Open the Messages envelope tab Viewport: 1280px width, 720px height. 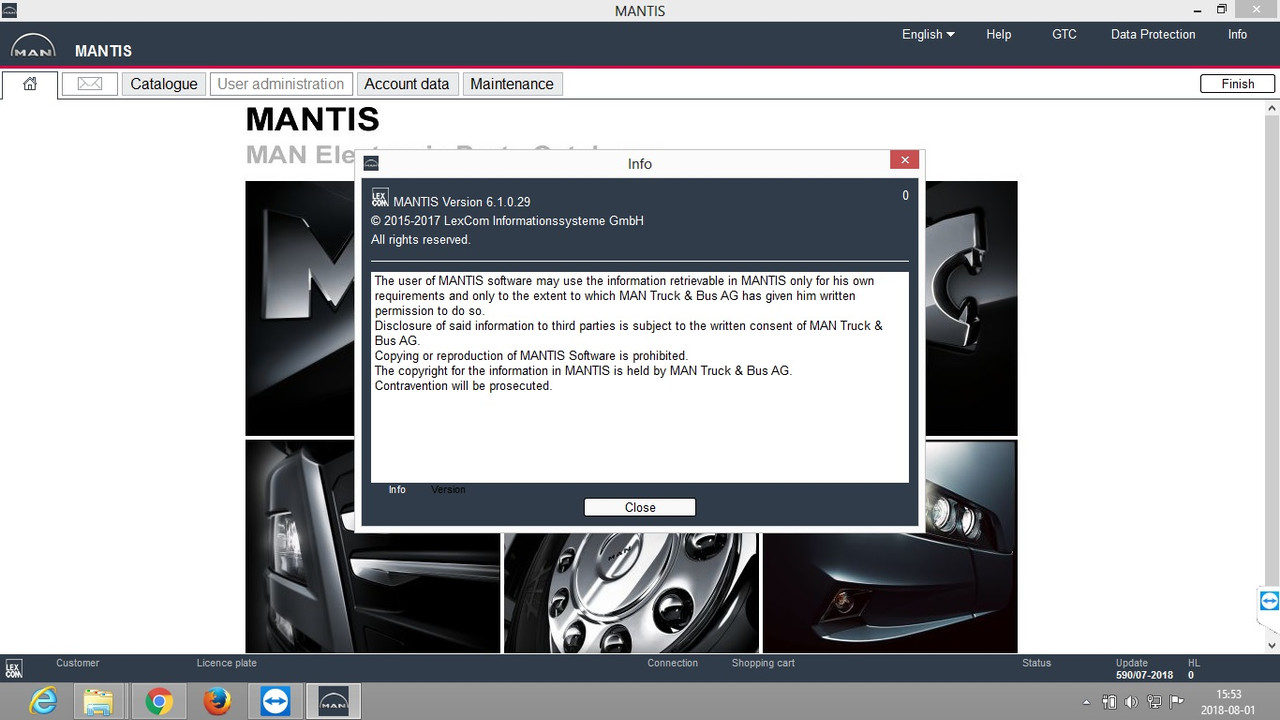click(x=90, y=84)
